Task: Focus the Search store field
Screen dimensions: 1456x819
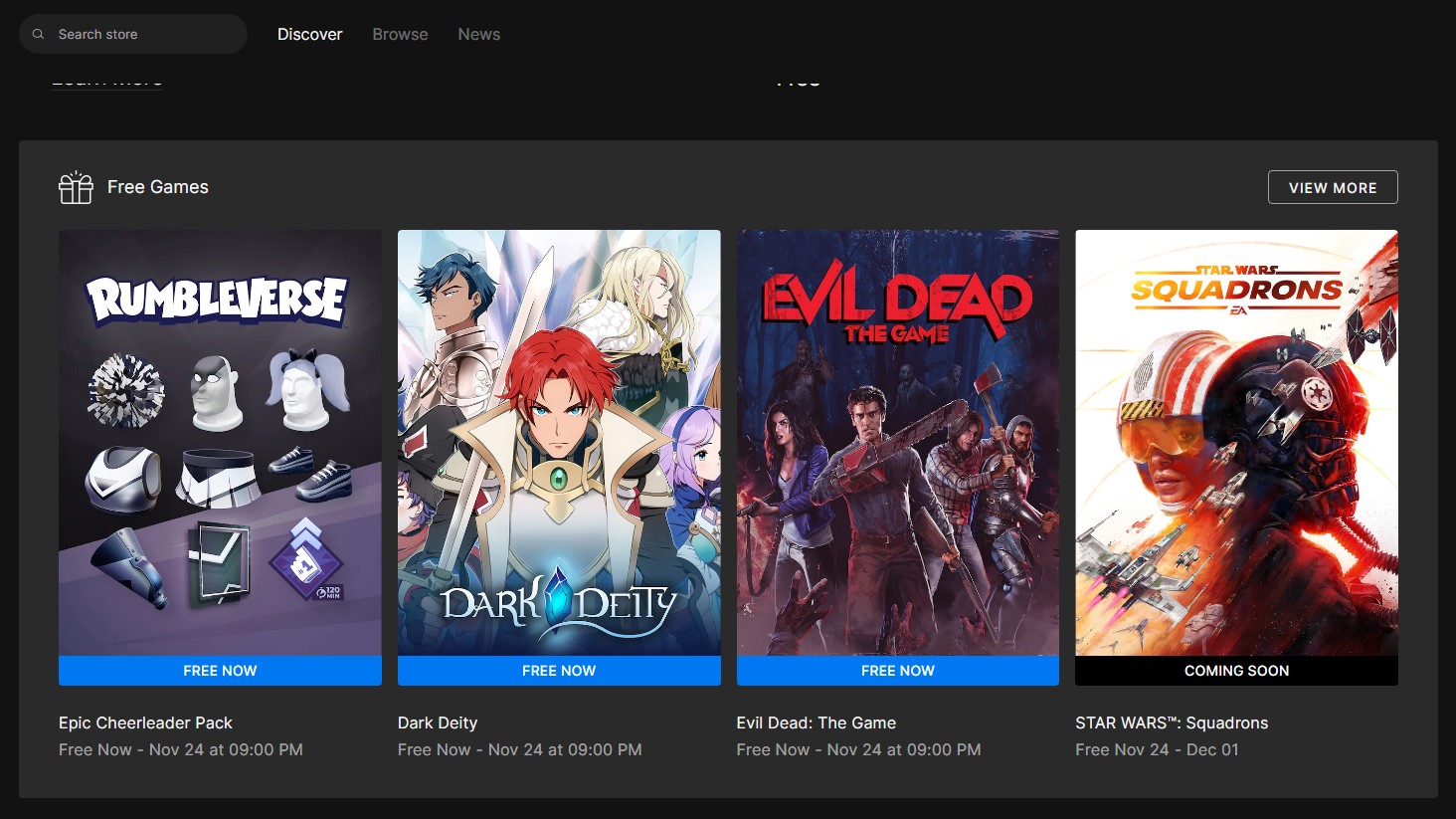Action: (x=133, y=34)
